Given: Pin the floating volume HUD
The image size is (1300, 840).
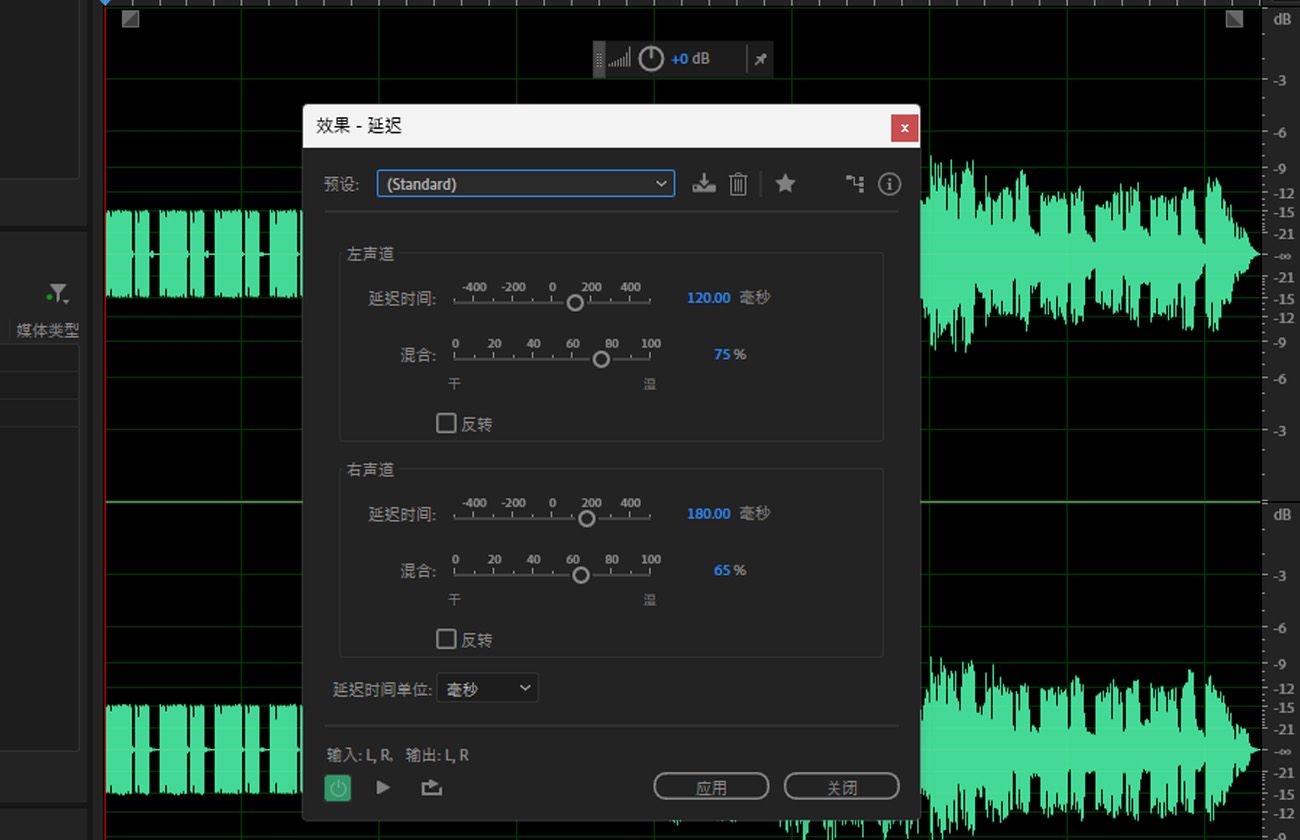Looking at the screenshot, I should (760, 60).
